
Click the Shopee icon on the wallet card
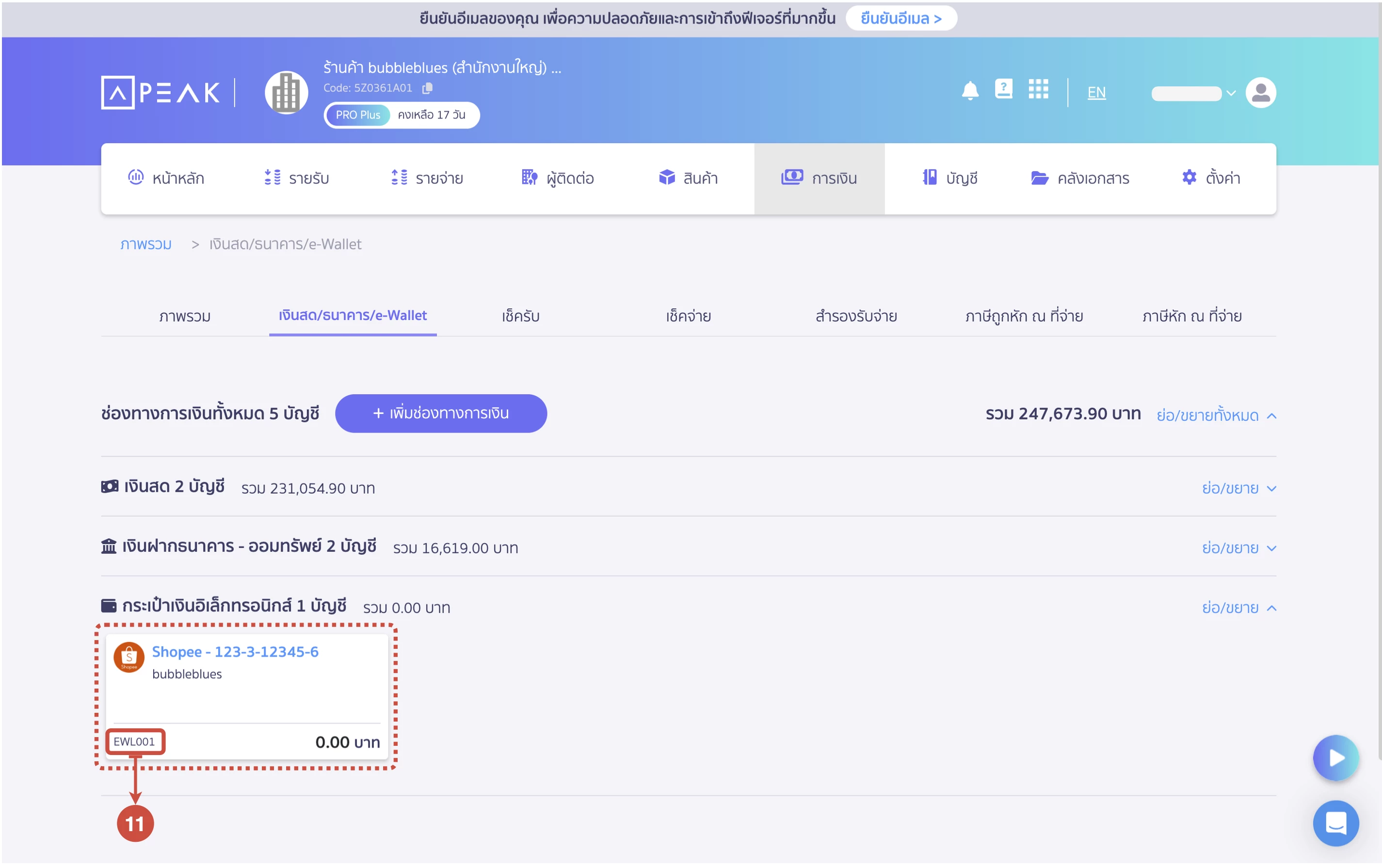(129, 658)
